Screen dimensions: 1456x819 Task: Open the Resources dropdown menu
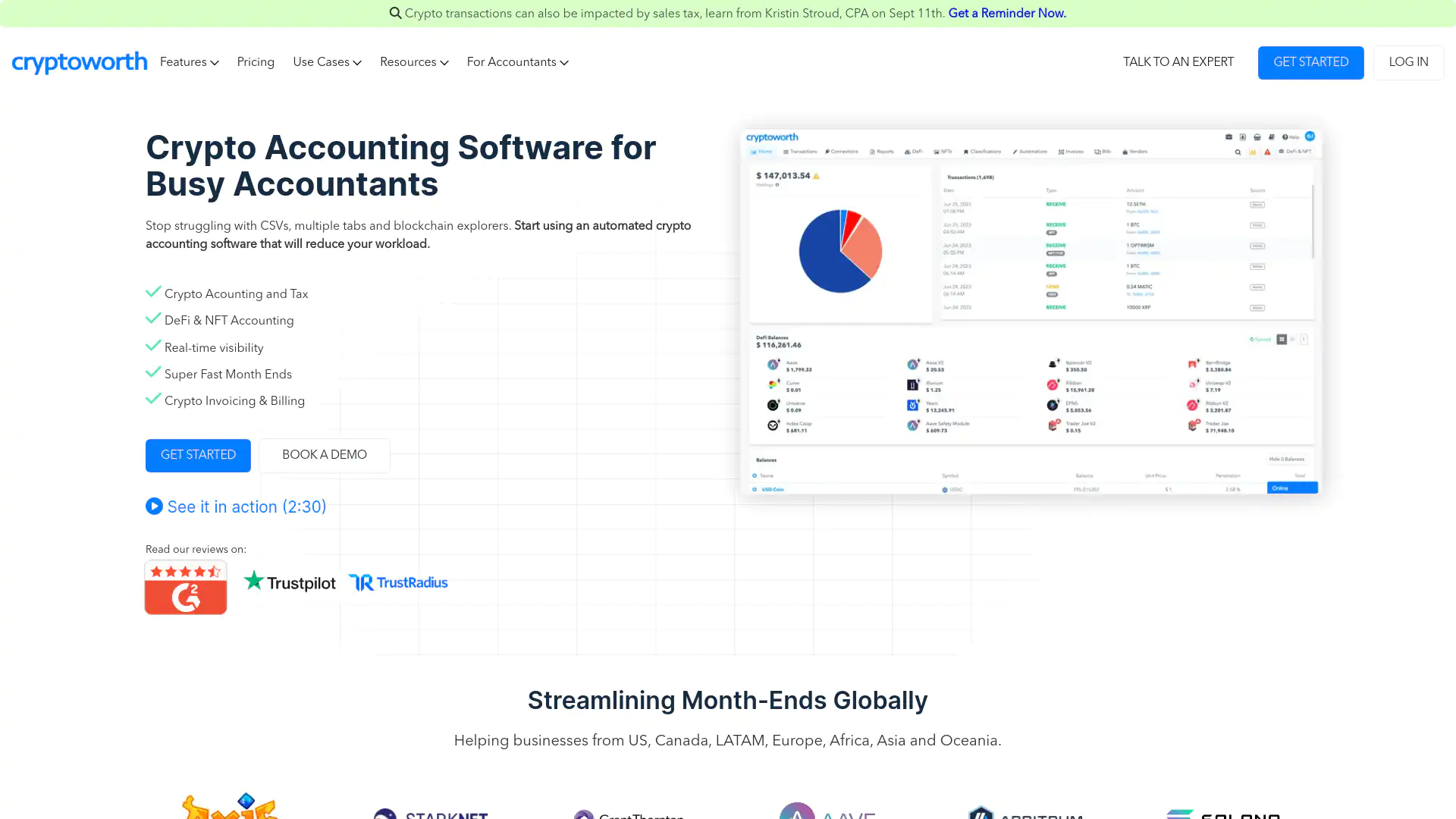click(414, 62)
